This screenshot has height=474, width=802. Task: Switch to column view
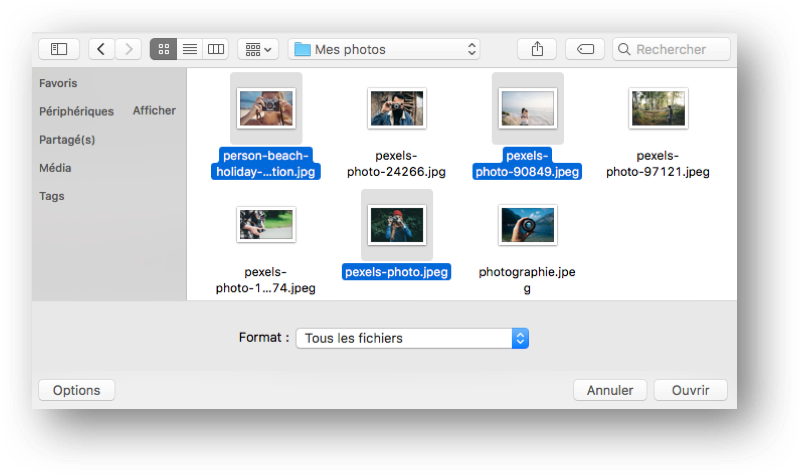pos(216,49)
